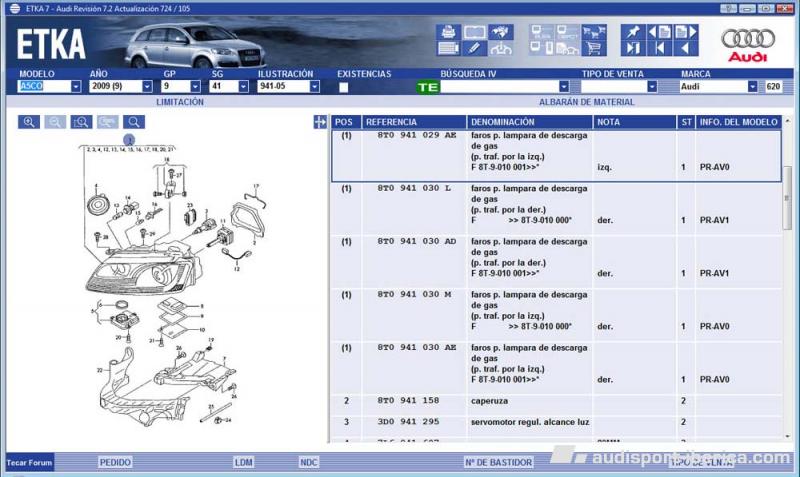Image resolution: width=800 pixels, height=477 pixels.
Task: Click the panel splitter arrows icon beside POS
Action: point(320,122)
